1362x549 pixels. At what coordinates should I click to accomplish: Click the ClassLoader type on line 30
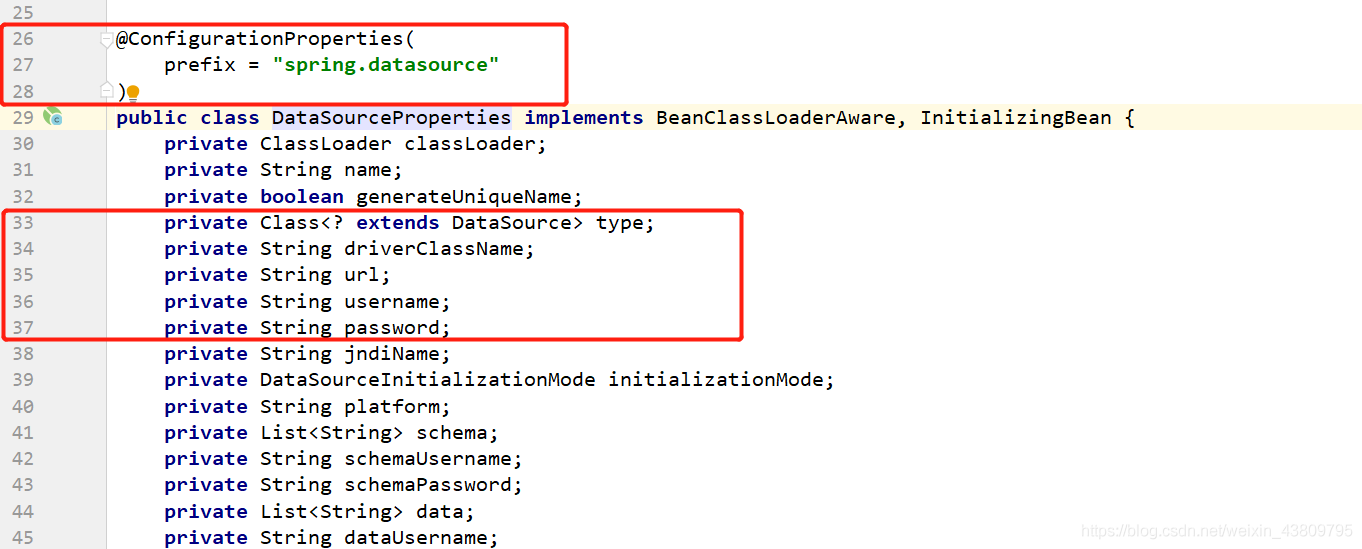tap(326, 144)
